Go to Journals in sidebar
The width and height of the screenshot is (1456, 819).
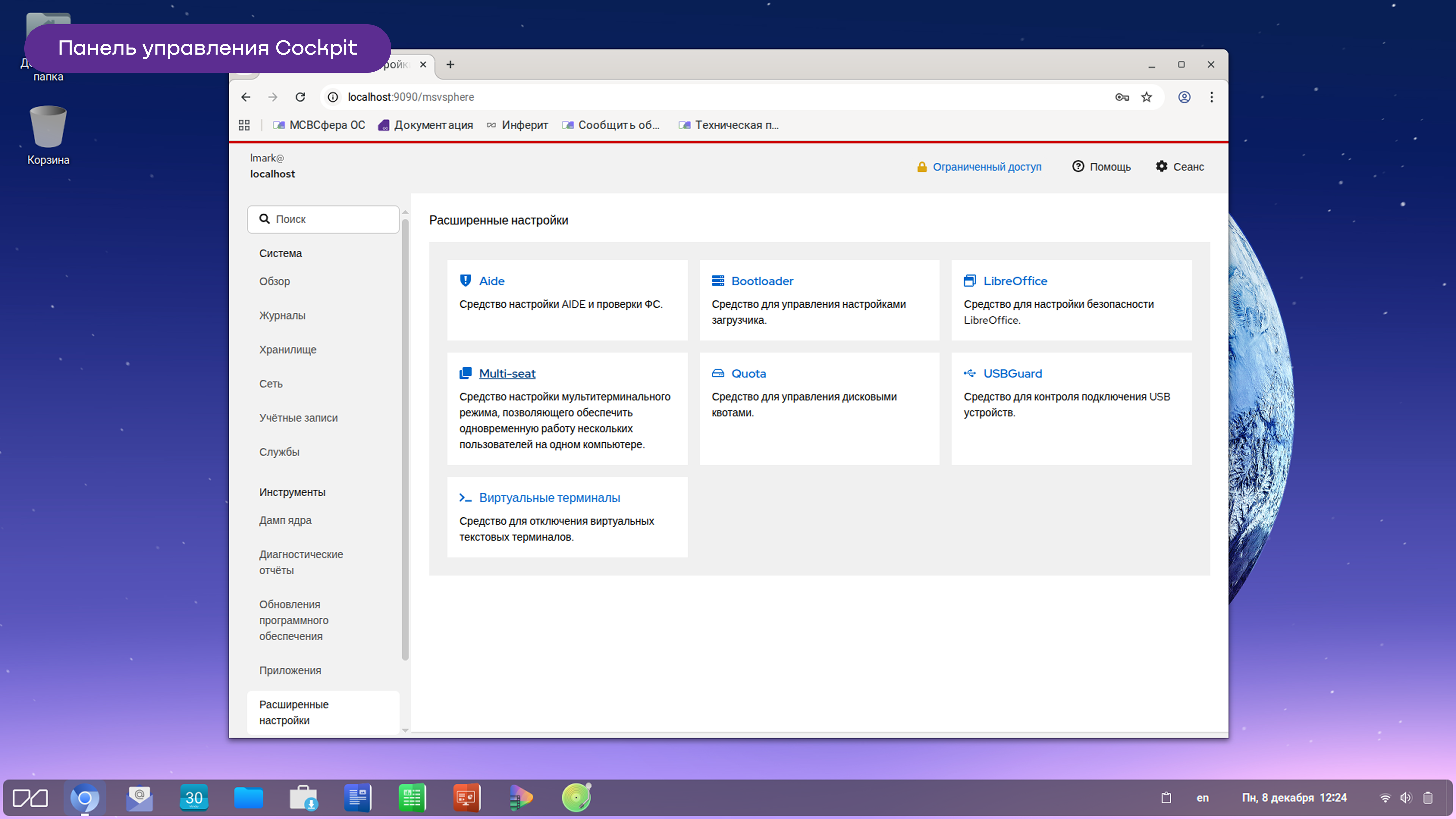(x=282, y=315)
